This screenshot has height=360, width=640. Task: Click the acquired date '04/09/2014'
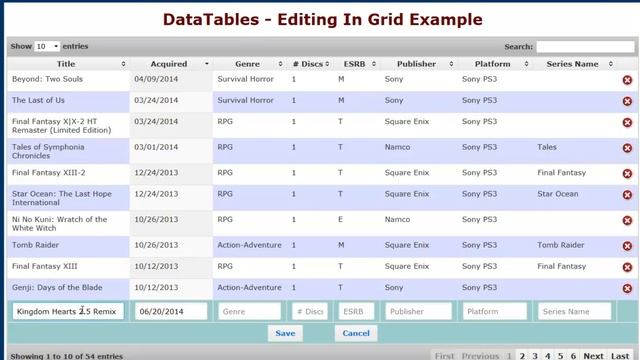point(156,79)
